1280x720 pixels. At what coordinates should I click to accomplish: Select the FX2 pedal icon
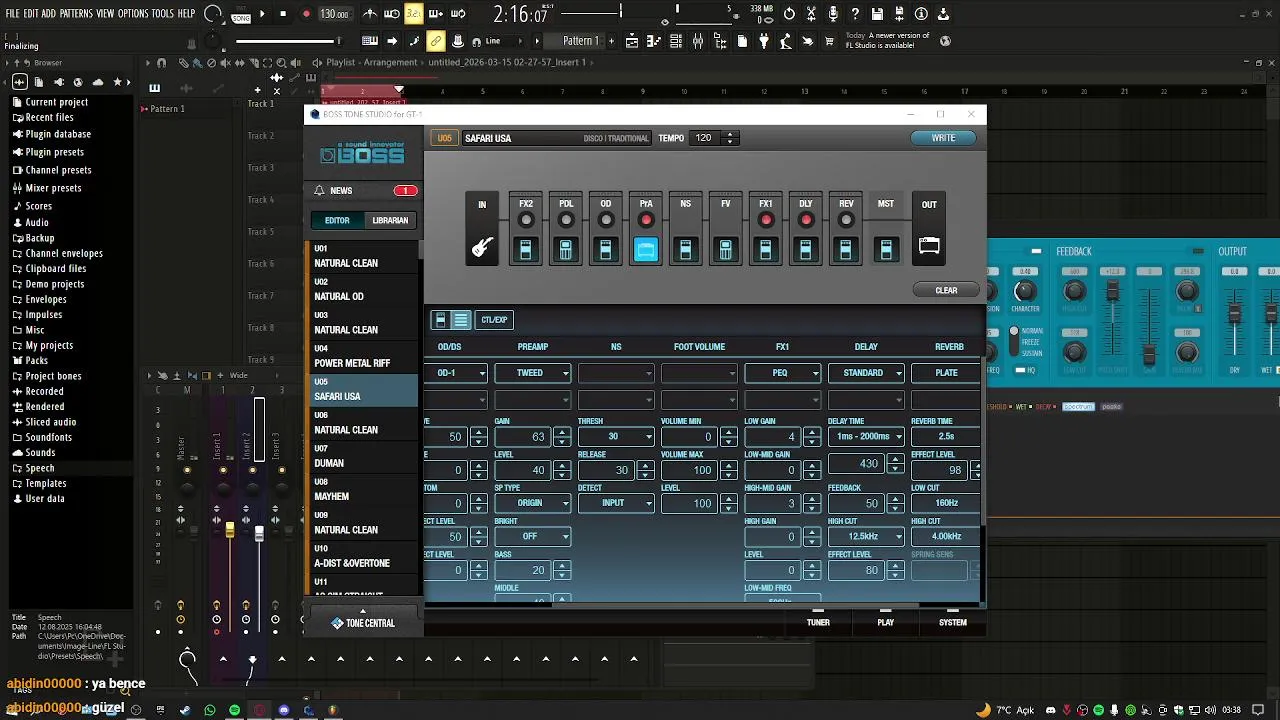pyautogui.click(x=526, y=249)
